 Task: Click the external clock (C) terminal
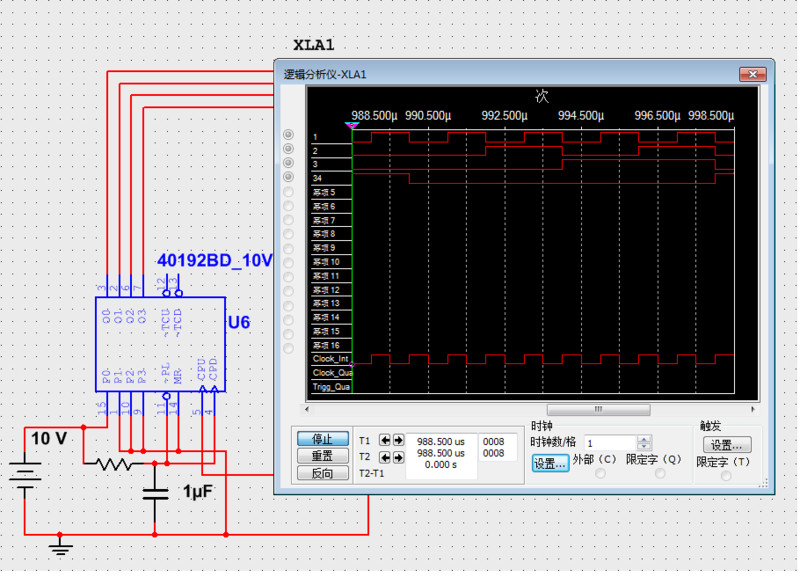(600, 474)
